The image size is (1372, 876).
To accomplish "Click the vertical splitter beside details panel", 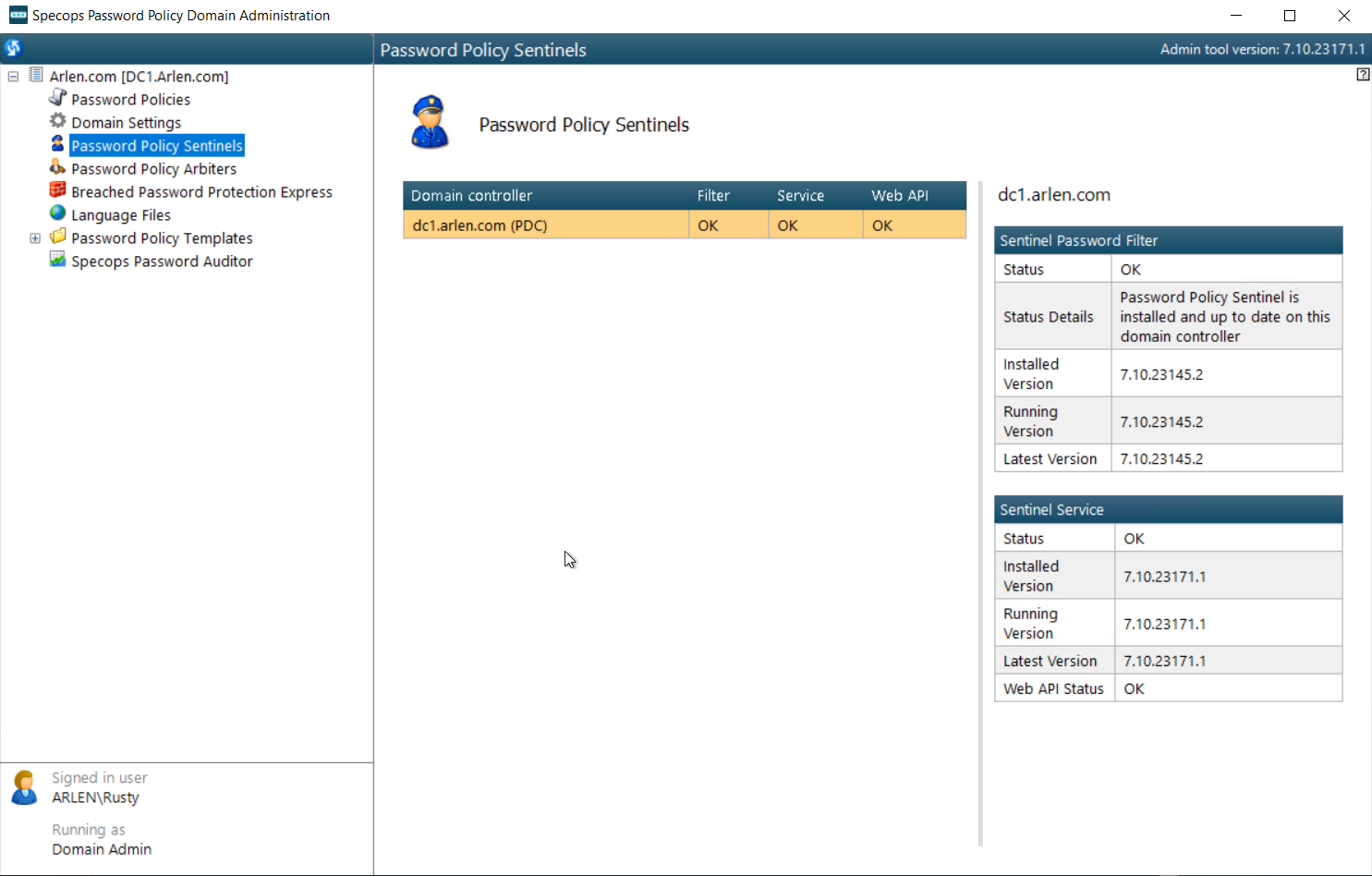I will (980, 514).
